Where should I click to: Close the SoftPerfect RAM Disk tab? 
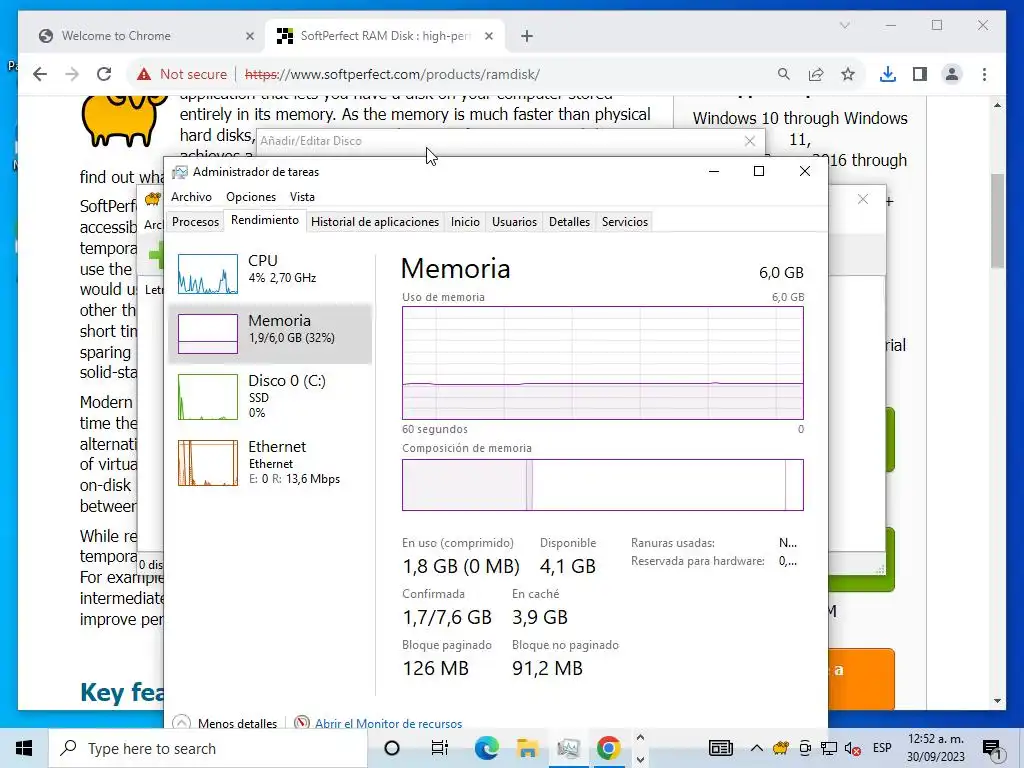488,36
